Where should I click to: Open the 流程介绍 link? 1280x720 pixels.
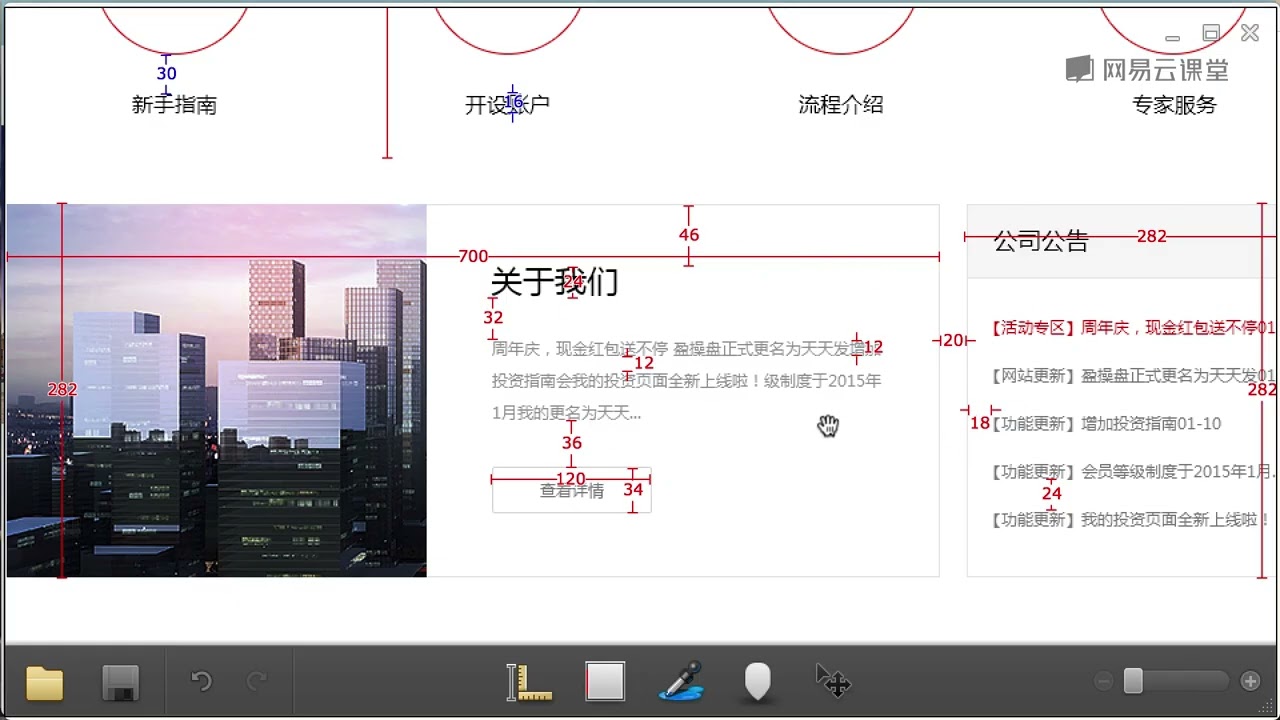click(x=841, y=105)
